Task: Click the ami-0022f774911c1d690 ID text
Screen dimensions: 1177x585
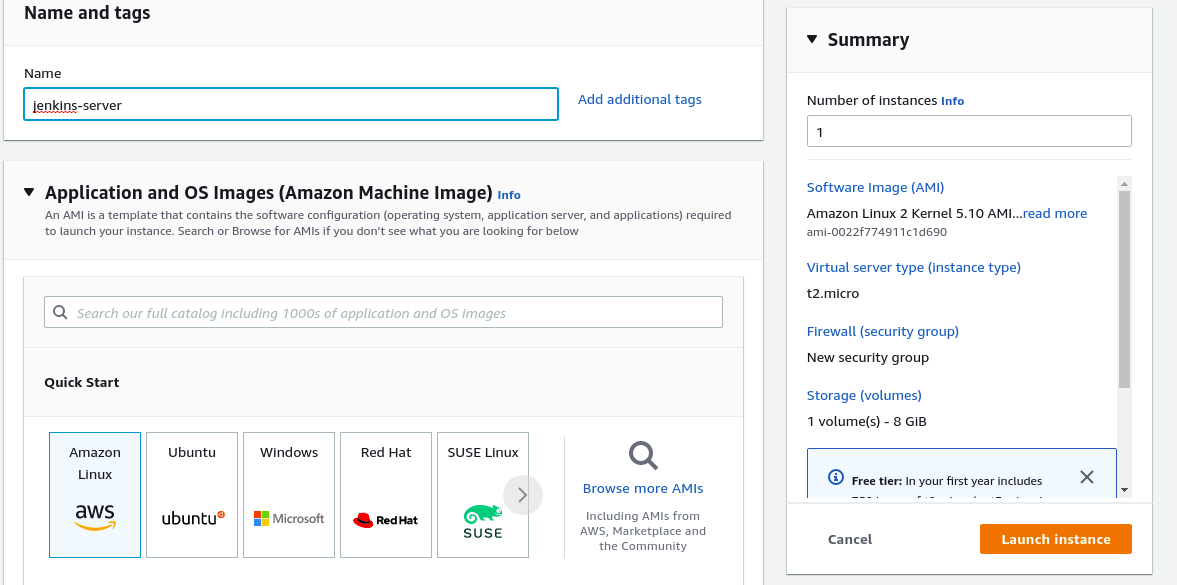Action: tap(877, 232)
